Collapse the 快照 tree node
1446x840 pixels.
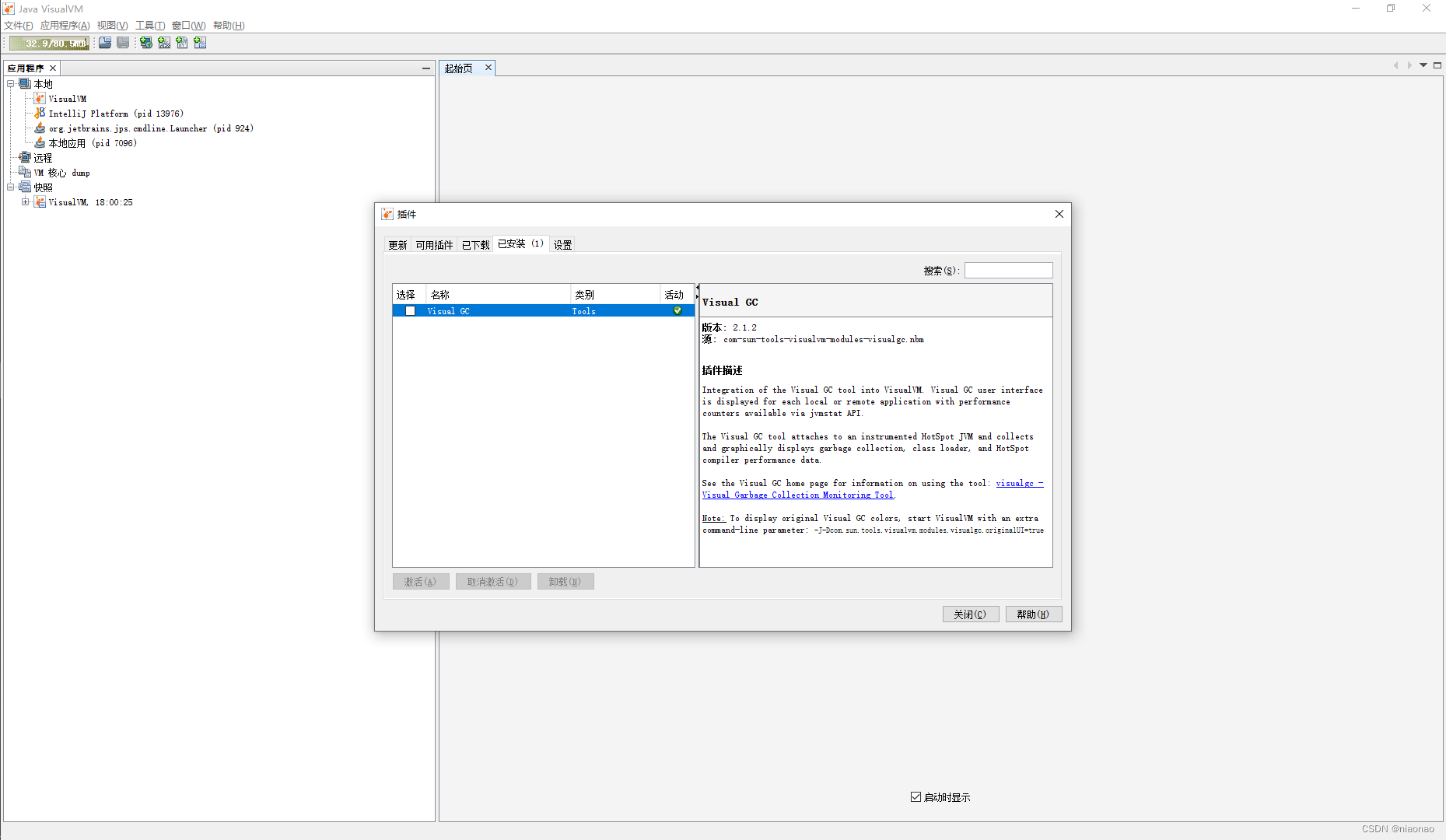11,187
